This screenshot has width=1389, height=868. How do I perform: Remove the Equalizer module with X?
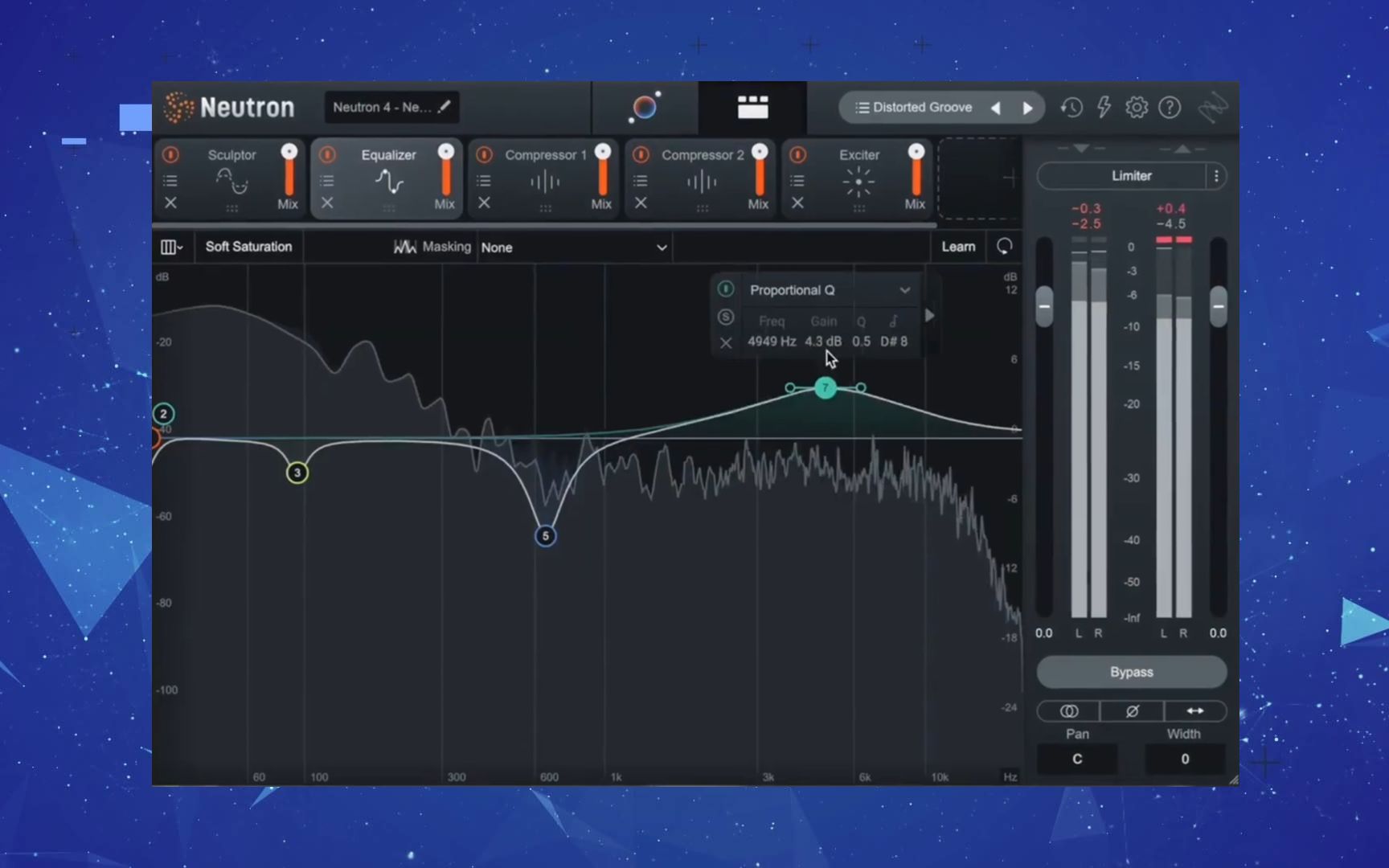(x=327, y=203)
